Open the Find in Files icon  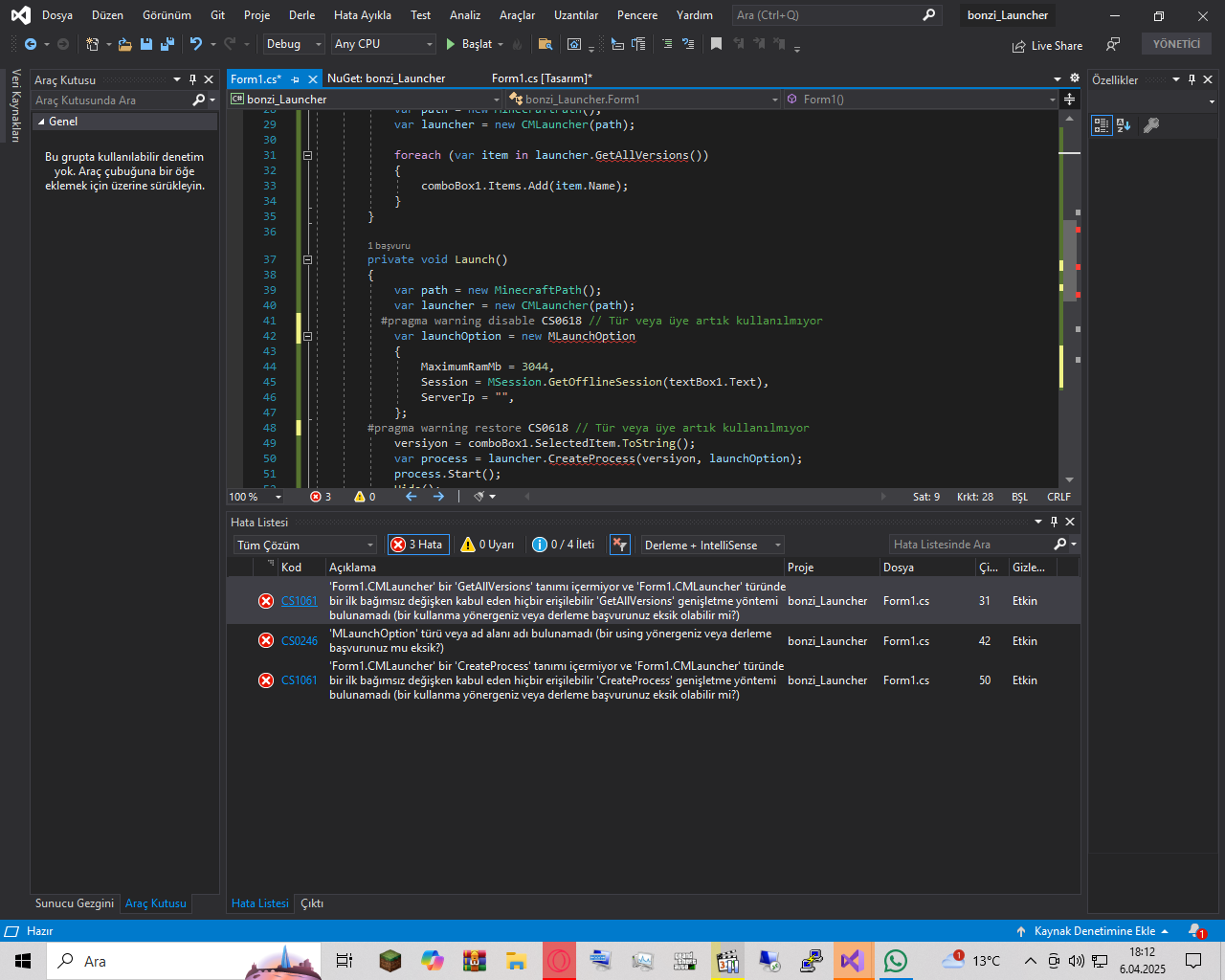pyautogui.click(x=546, y=44)
